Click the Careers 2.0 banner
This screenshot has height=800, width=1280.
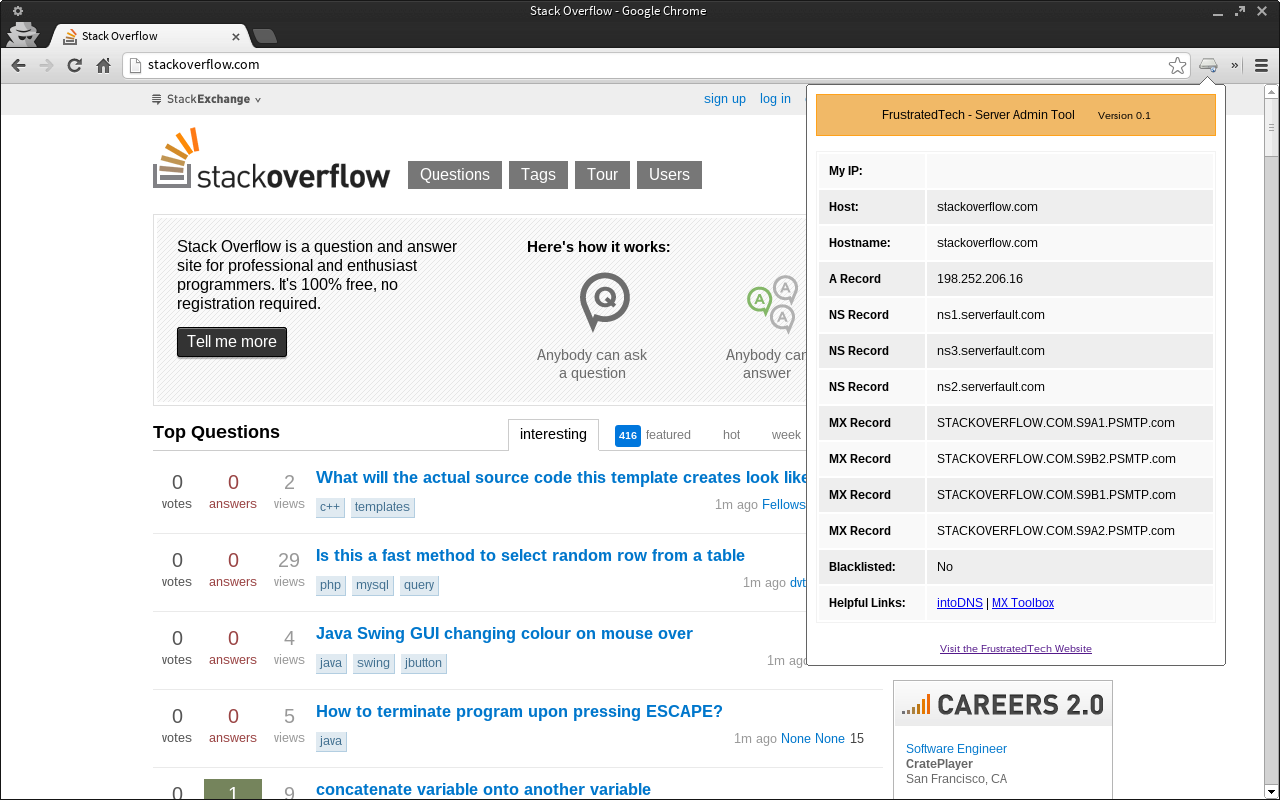tap(1003, 704)
